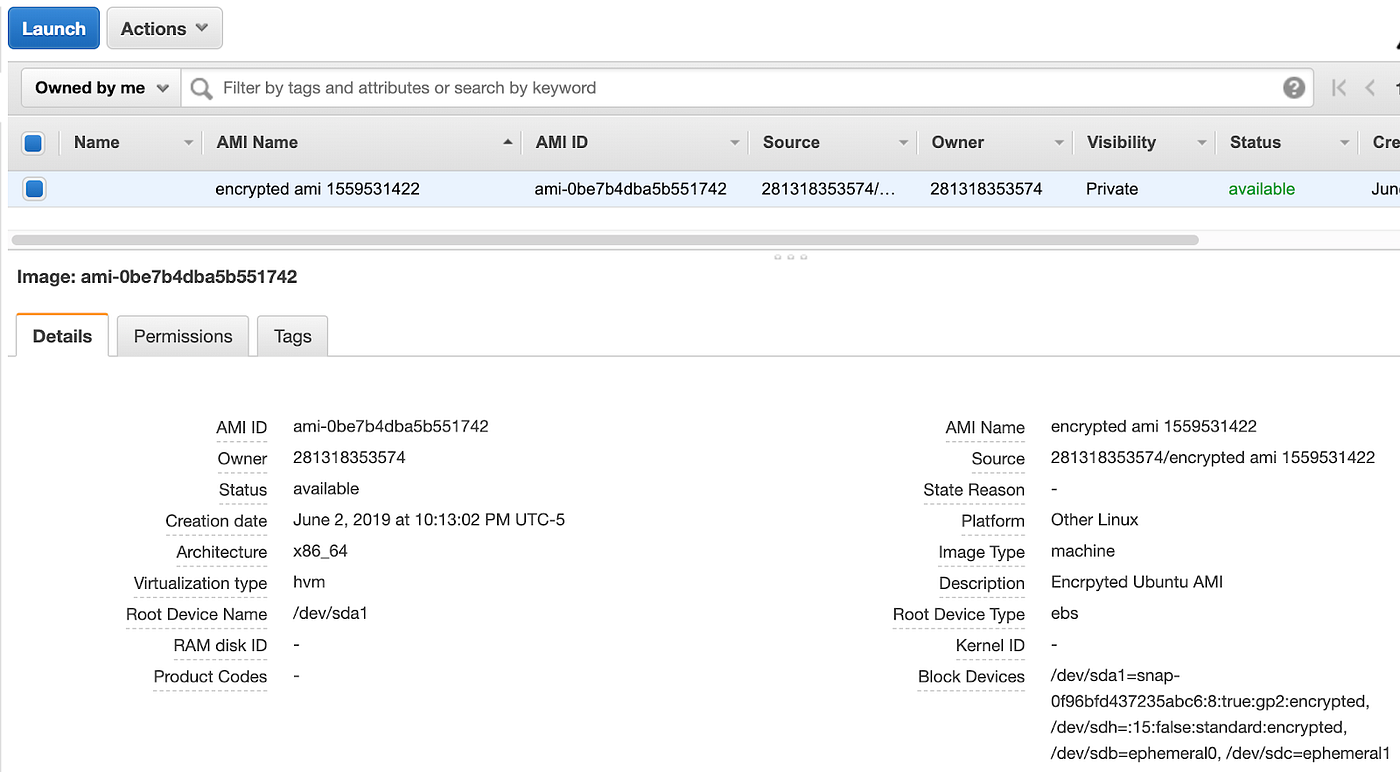
Task: Click the search magnifier icon in filter bar
Action: tap(200, 88)
